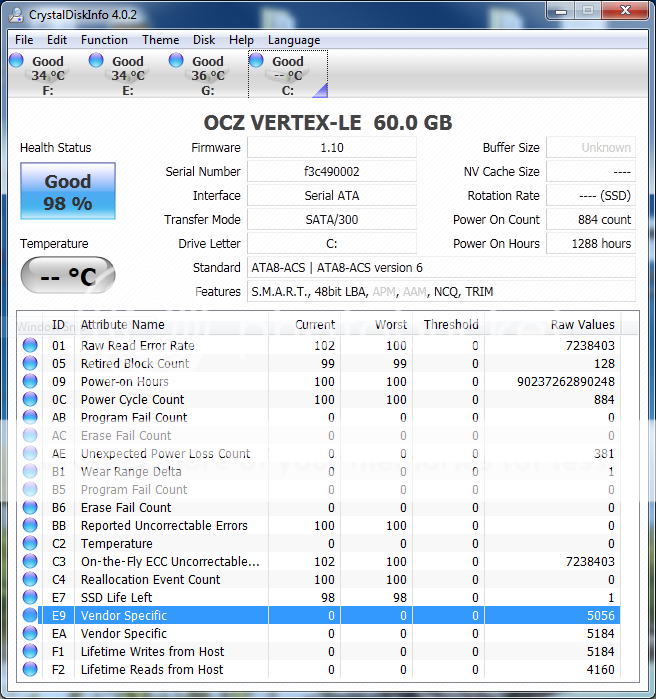Click the Rotation Rate field ---- (SSD)
The height and width of the screenshot is (699, 656).
[x=591, y=196]
